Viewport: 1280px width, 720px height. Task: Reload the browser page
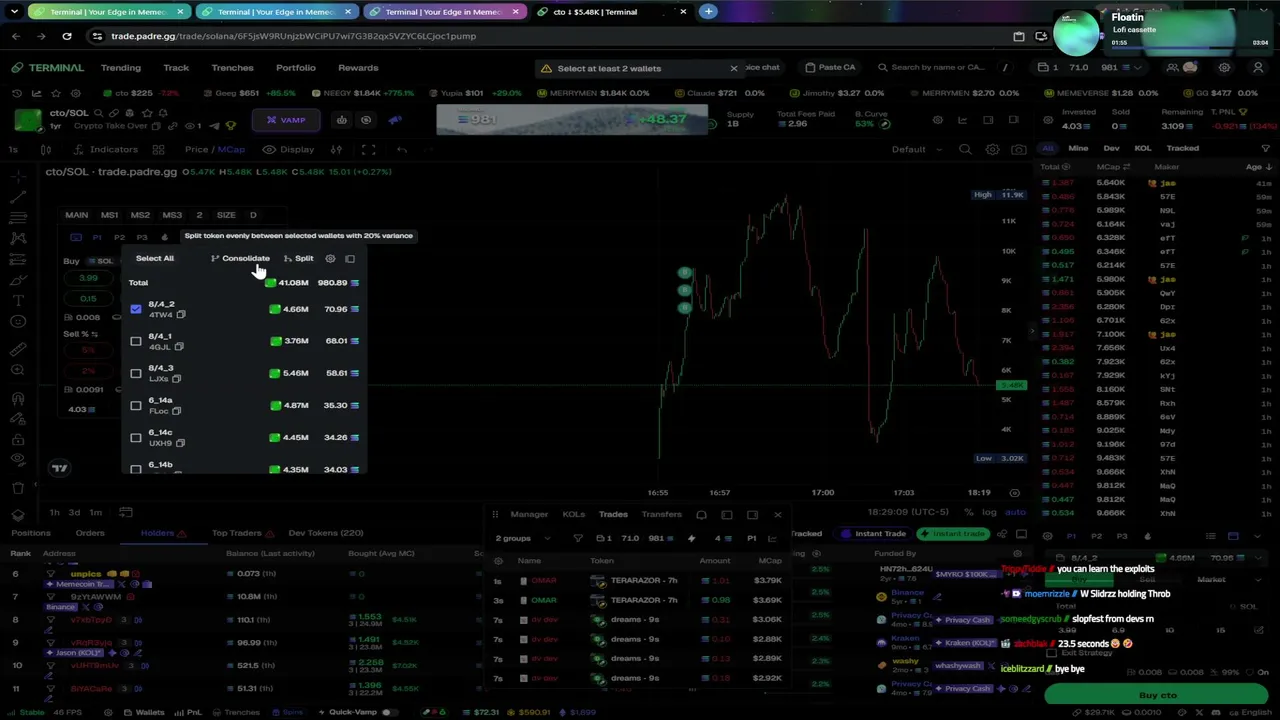(x=67, y=36)
